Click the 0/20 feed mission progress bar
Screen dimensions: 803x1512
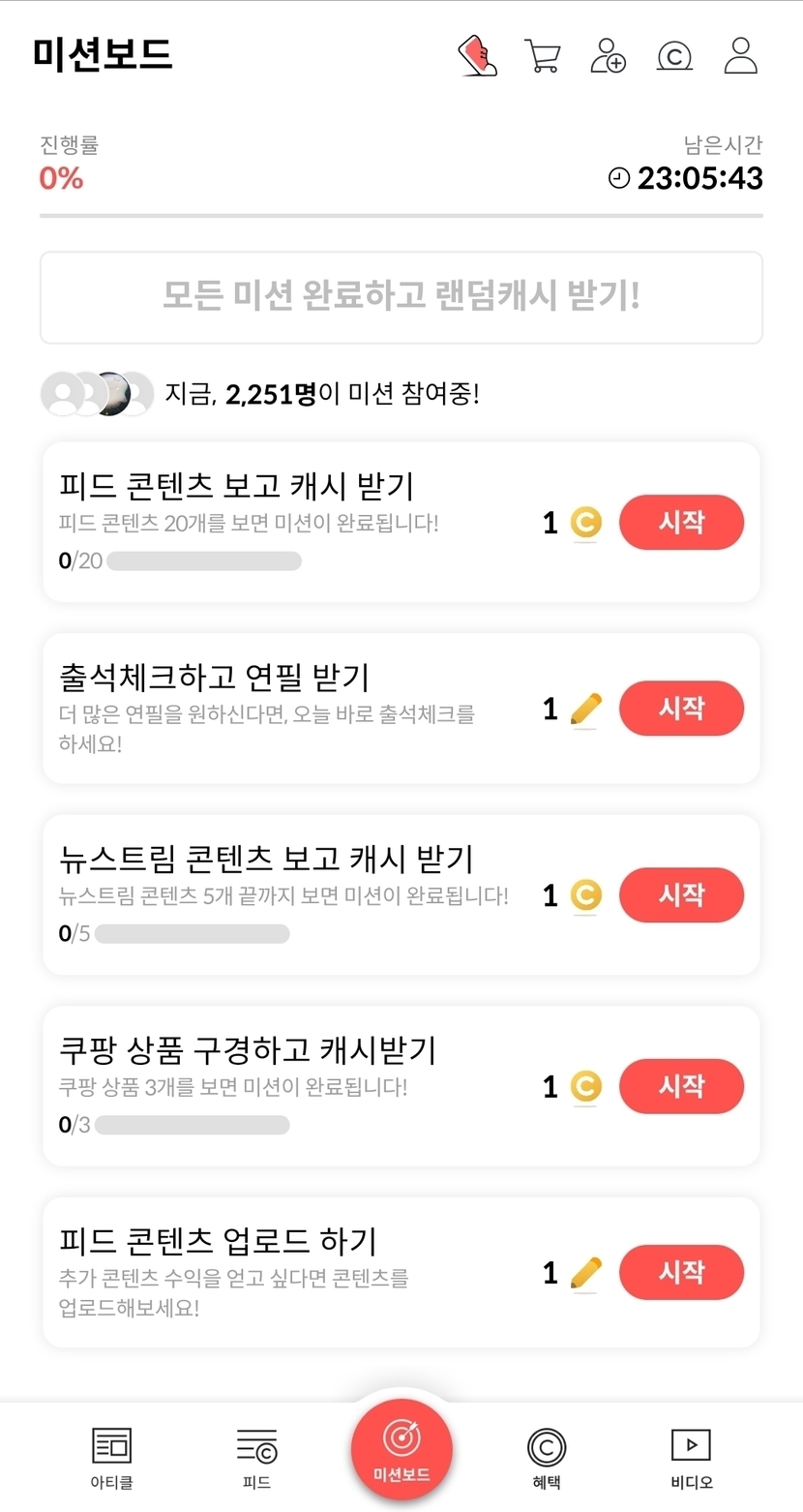[x=204, y=561]
